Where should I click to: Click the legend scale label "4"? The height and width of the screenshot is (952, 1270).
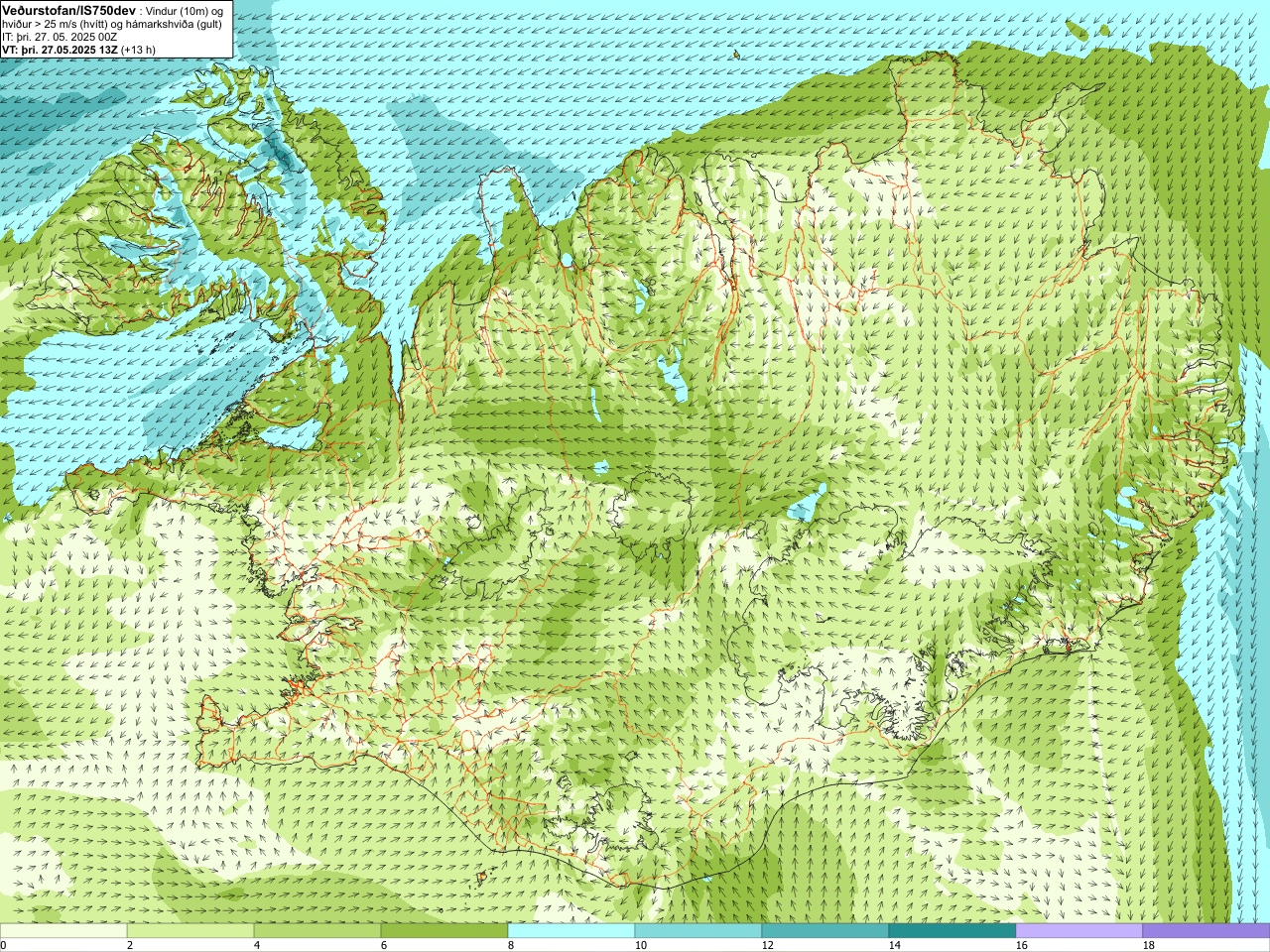[257, 945]
